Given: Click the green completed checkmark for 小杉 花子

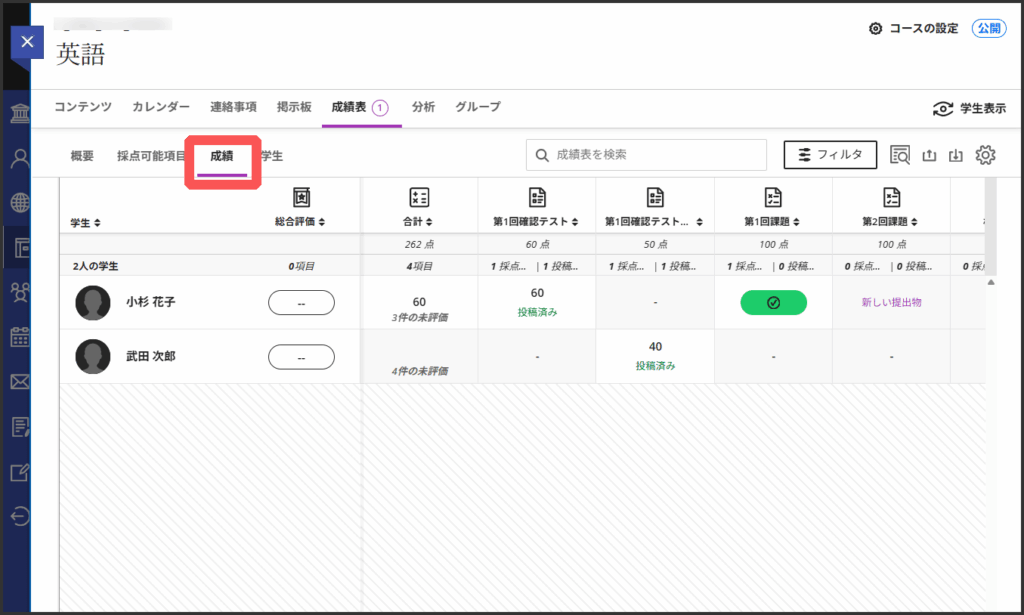Looking at the screenshot, I should pyautogui.click(x=773, y=303).
